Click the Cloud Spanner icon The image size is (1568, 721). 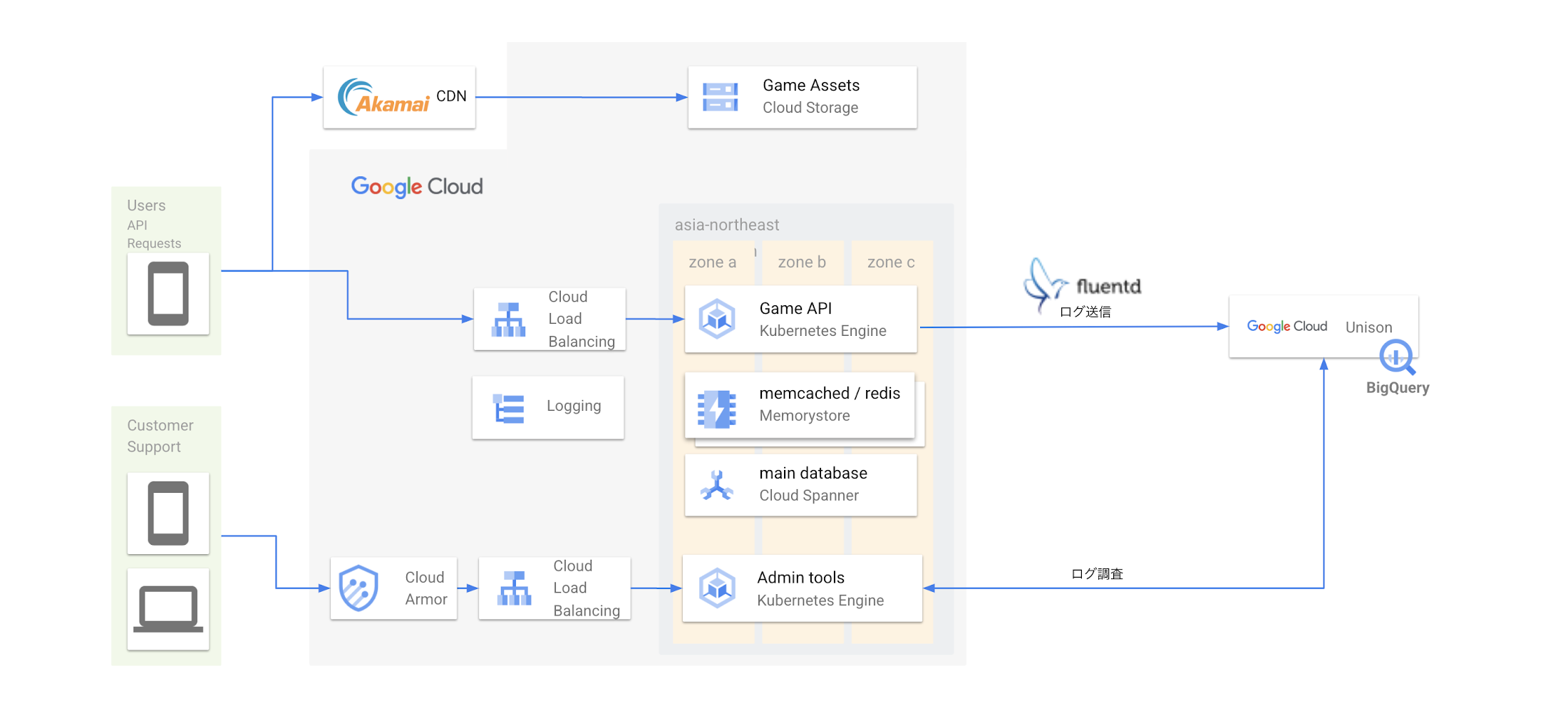[x=717, y=485]
